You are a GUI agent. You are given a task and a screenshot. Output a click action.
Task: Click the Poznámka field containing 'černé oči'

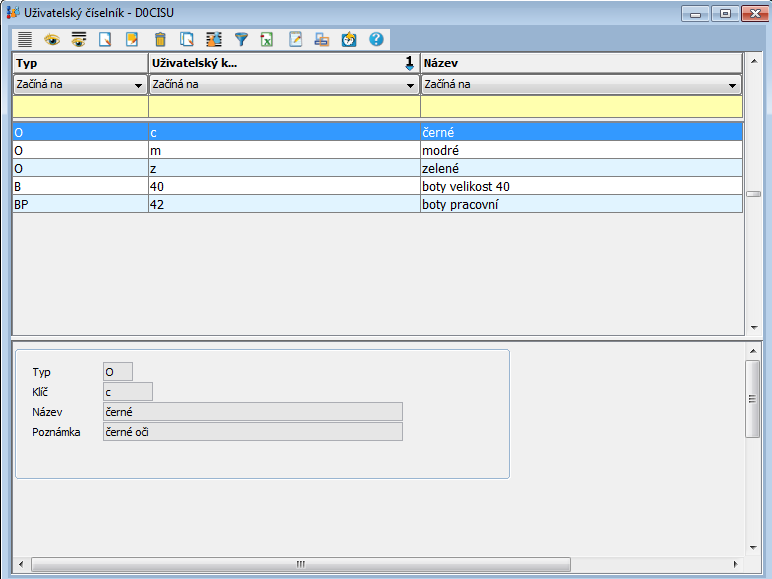pos(252,431)
